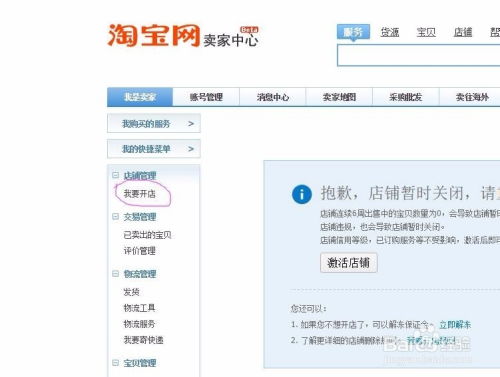Switch search to 货源
Image resolution: width=500 pixels, height=377 pixels.
pos(390,32)
